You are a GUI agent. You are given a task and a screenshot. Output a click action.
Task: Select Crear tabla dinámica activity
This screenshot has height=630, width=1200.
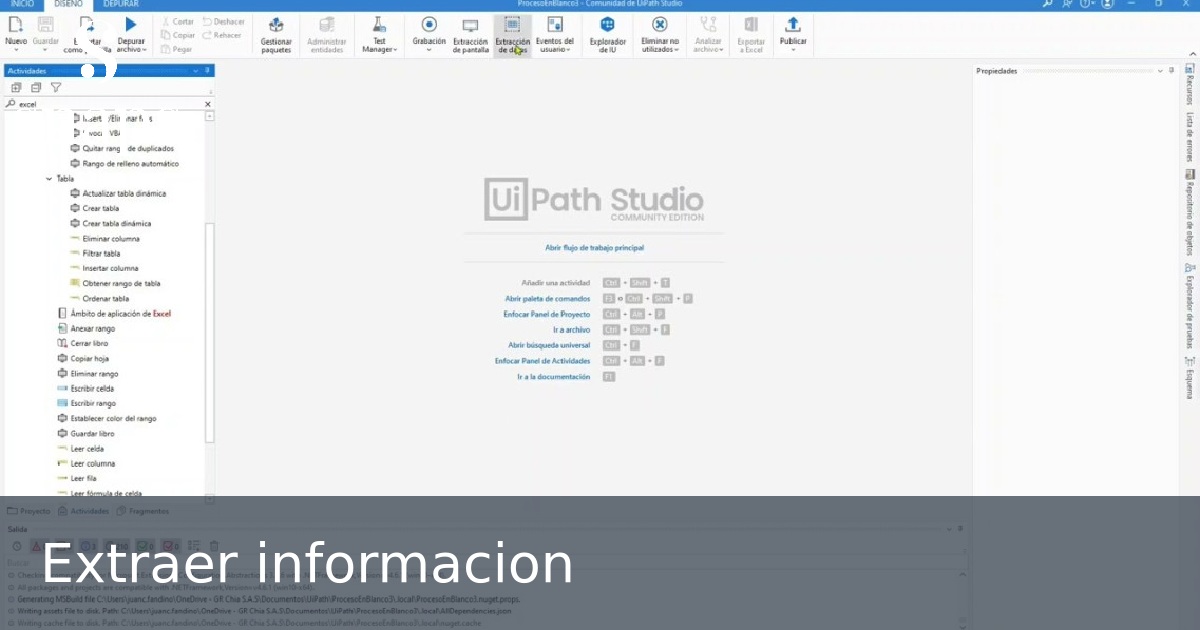(109, 223)
